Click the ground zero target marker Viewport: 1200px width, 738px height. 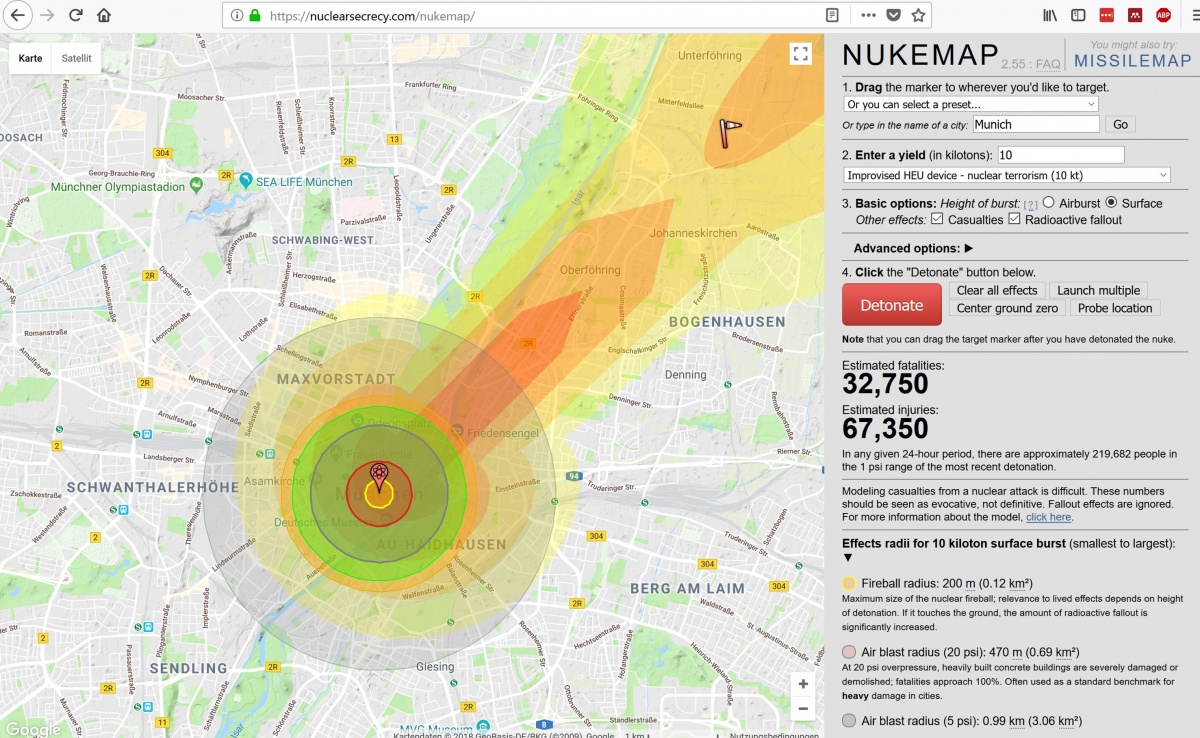(378, 475)
